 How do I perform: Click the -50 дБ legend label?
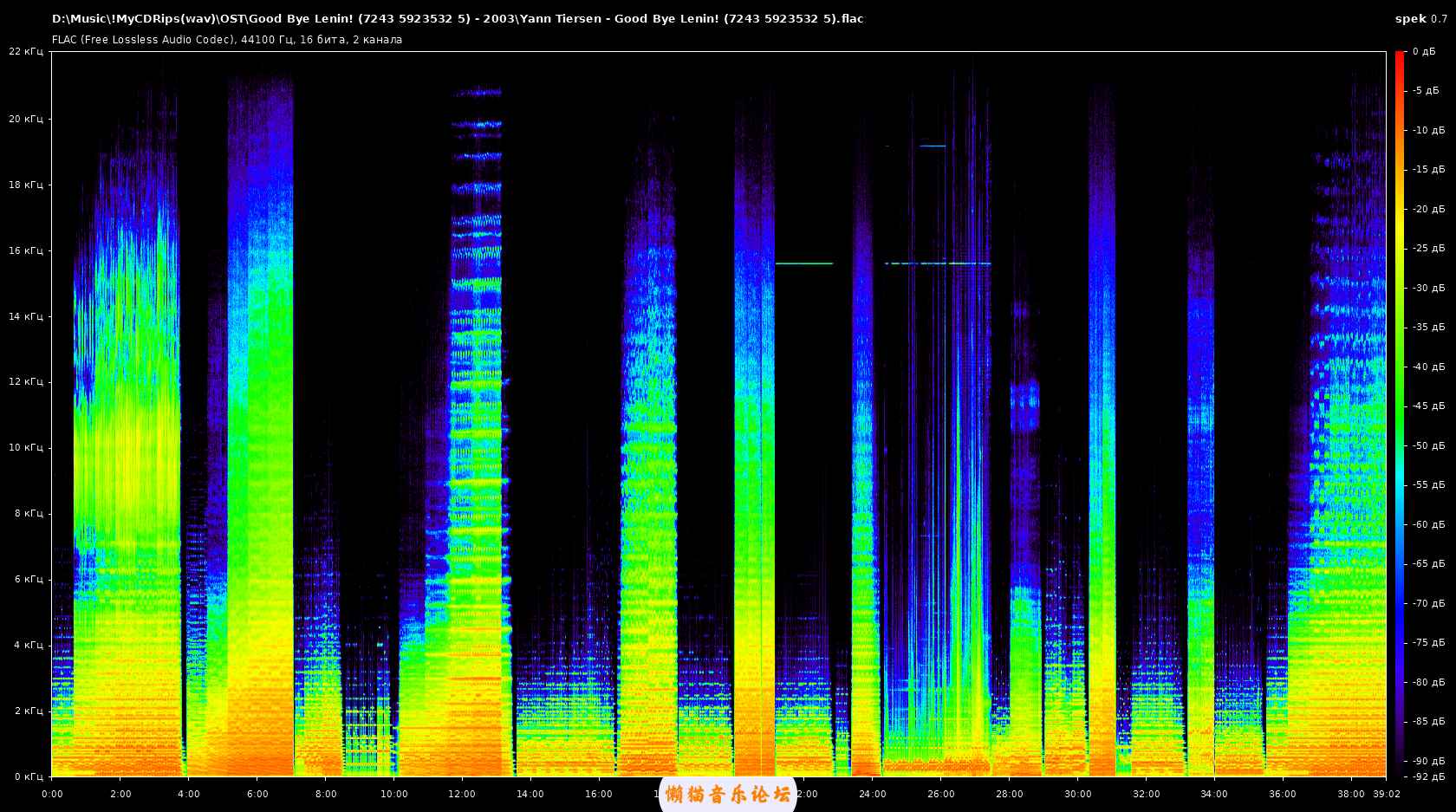click(x=1428, y=446)
